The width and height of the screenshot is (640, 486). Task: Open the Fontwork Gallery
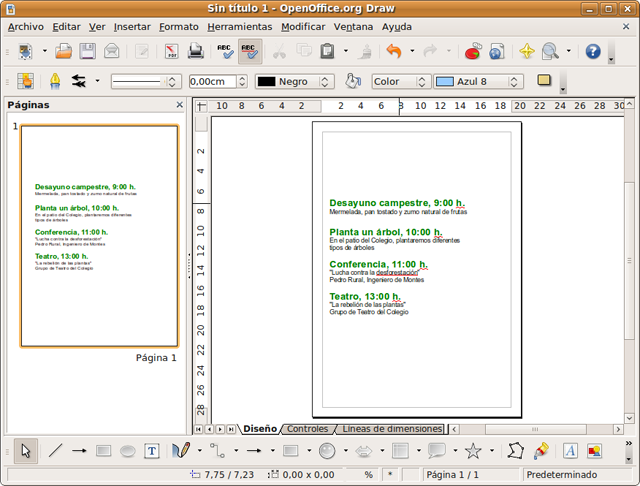570,451
